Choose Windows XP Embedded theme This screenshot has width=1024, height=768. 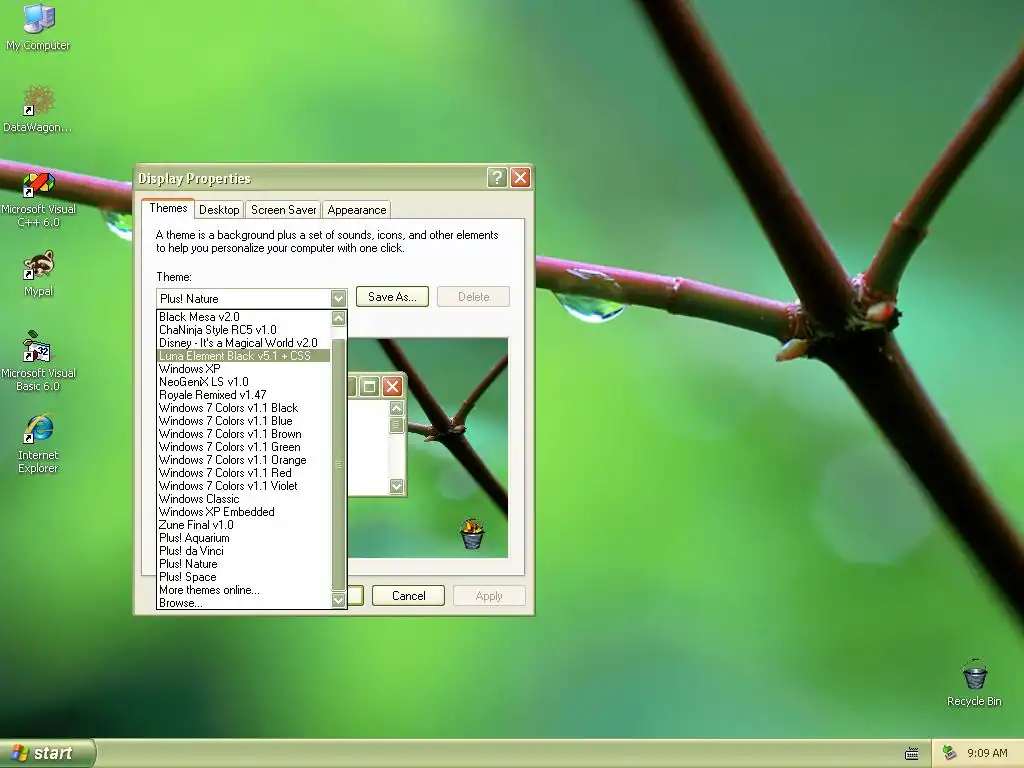coord(244,512)
